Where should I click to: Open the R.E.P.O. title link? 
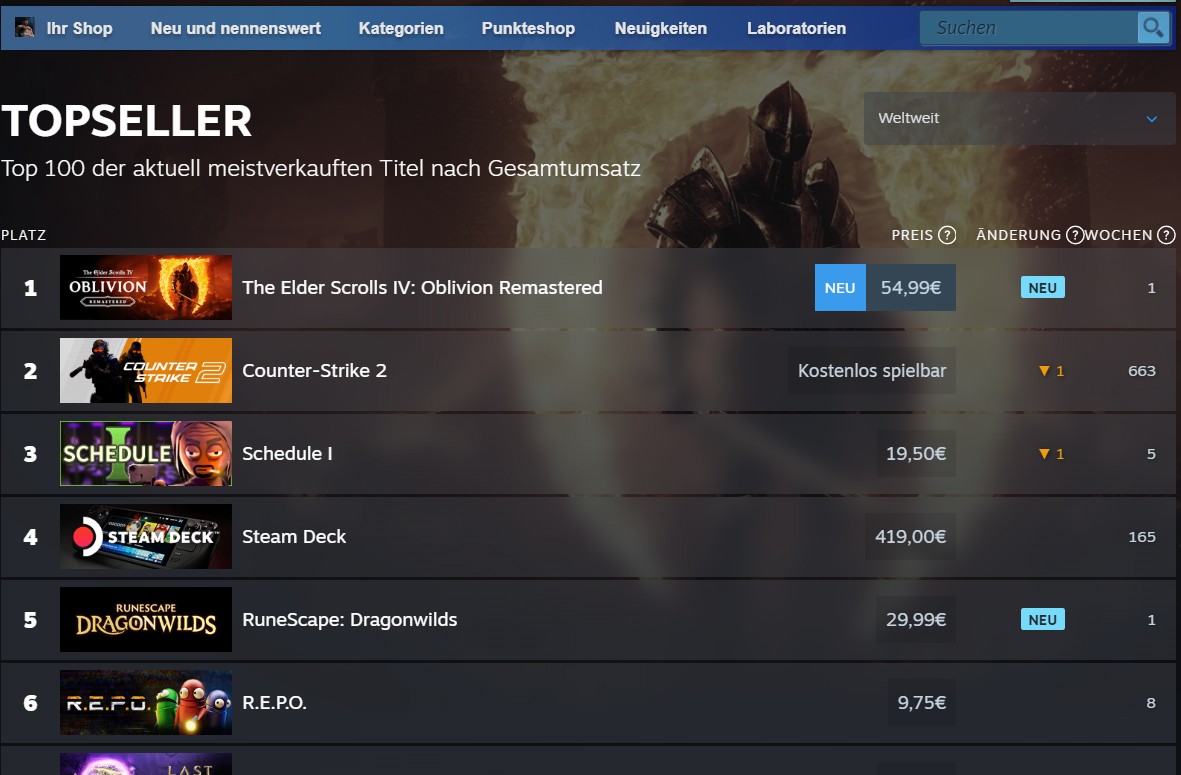(x=274, y=702)
